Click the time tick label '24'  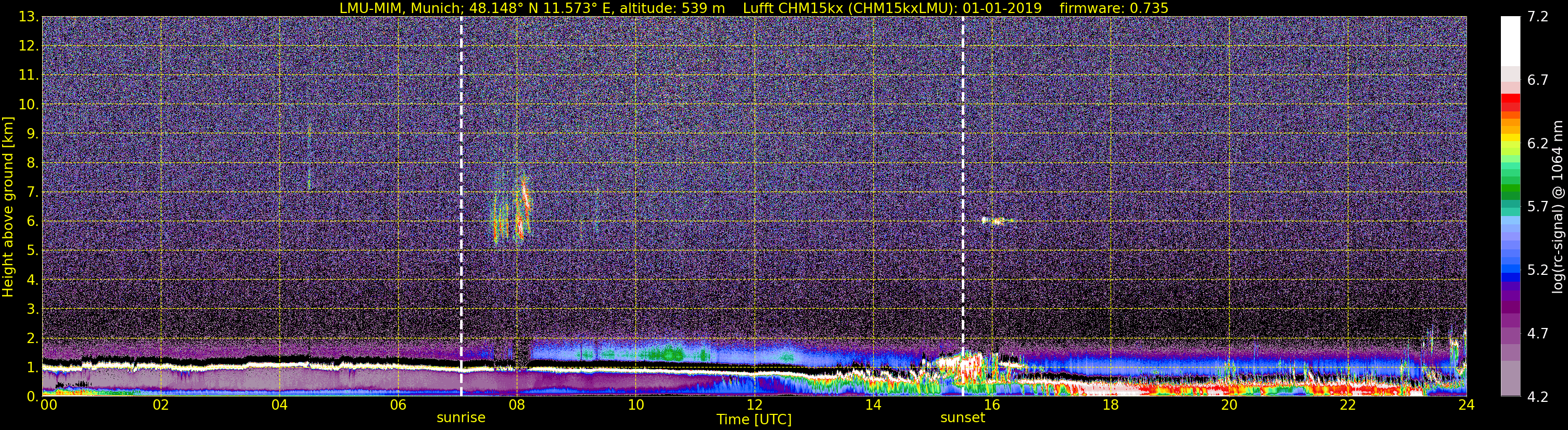point(1467,406)
